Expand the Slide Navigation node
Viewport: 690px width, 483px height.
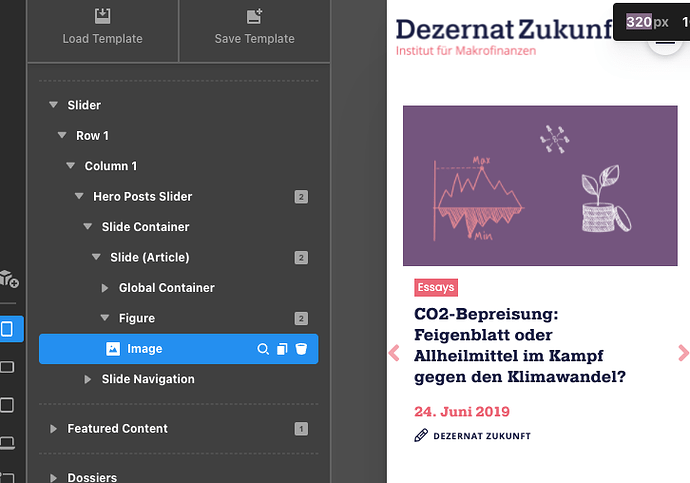(88, 379)
